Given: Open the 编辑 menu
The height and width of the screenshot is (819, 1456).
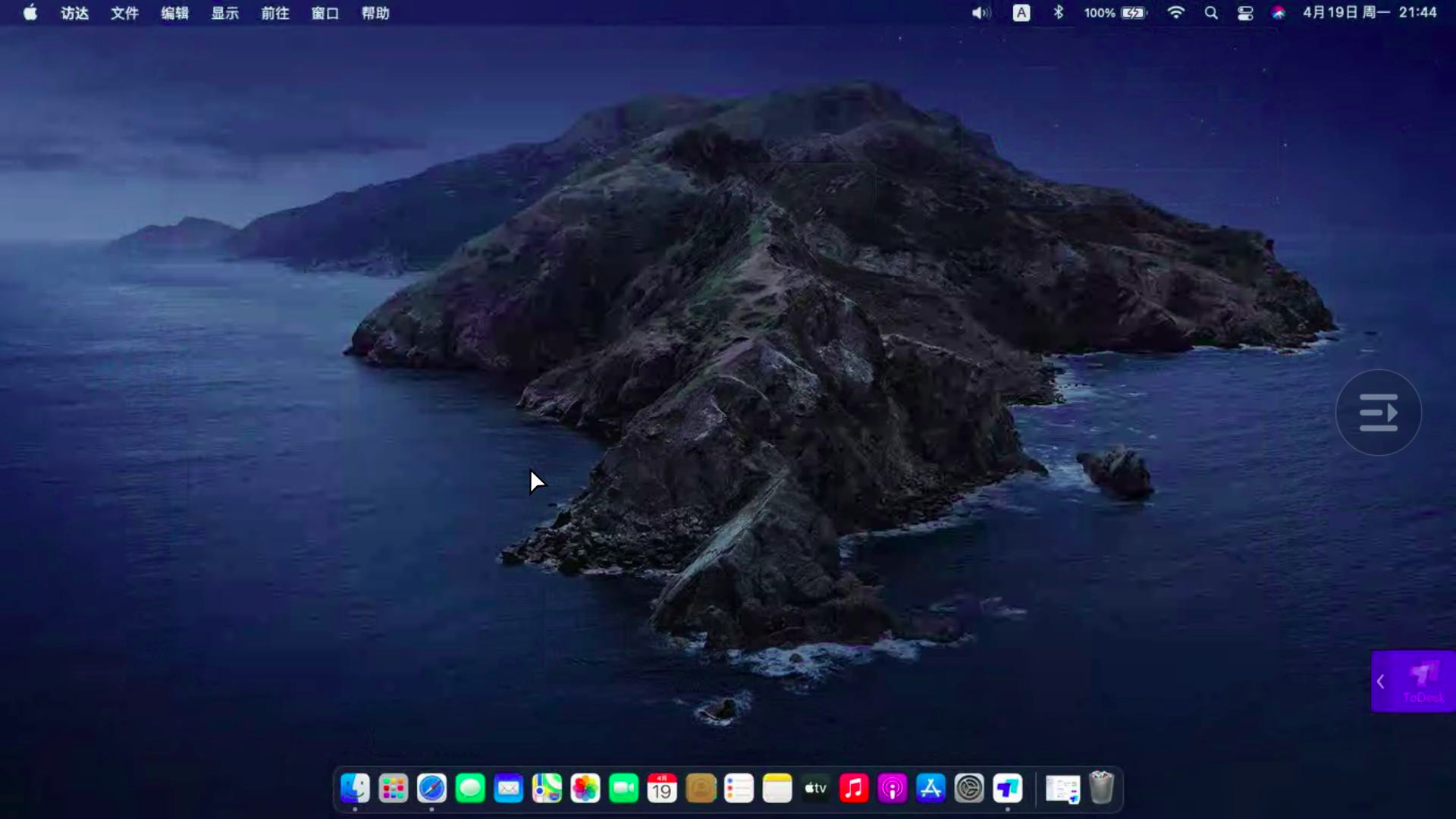Looking at the screenshot, I should [175, 13].
